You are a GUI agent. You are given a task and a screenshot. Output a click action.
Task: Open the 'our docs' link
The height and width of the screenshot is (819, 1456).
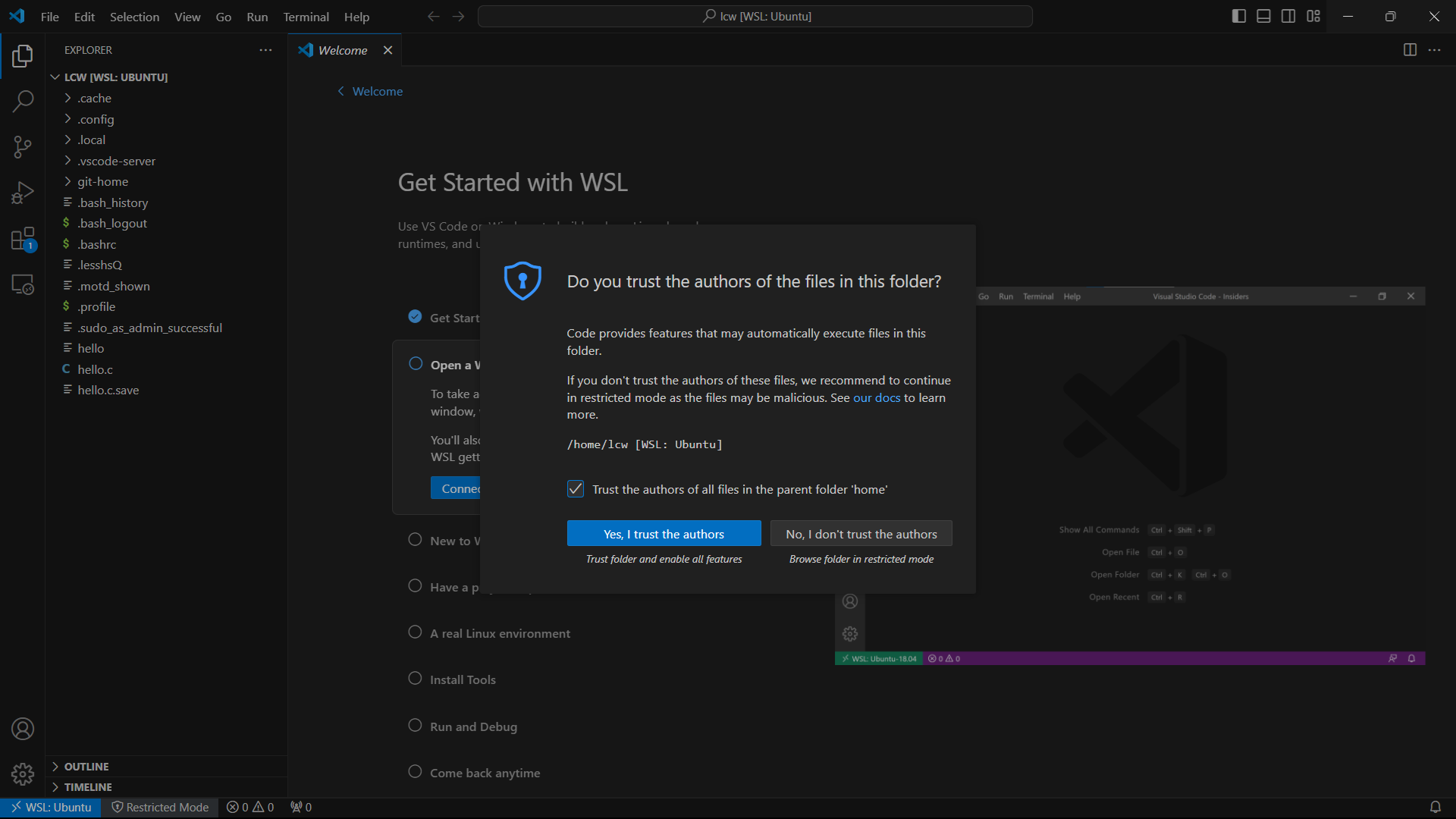pyautogui.click(x=877, y=397)
